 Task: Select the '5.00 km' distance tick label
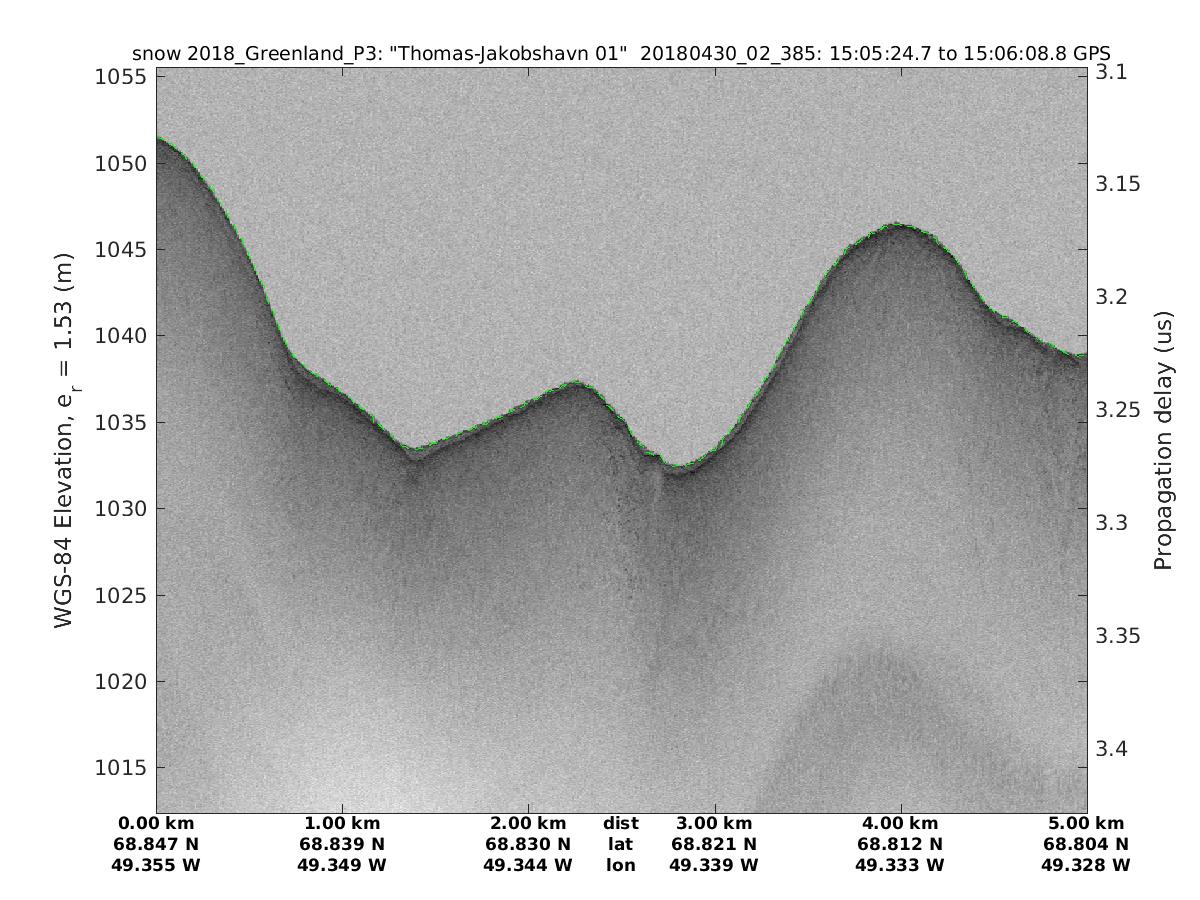click(x=1086, y=824)
